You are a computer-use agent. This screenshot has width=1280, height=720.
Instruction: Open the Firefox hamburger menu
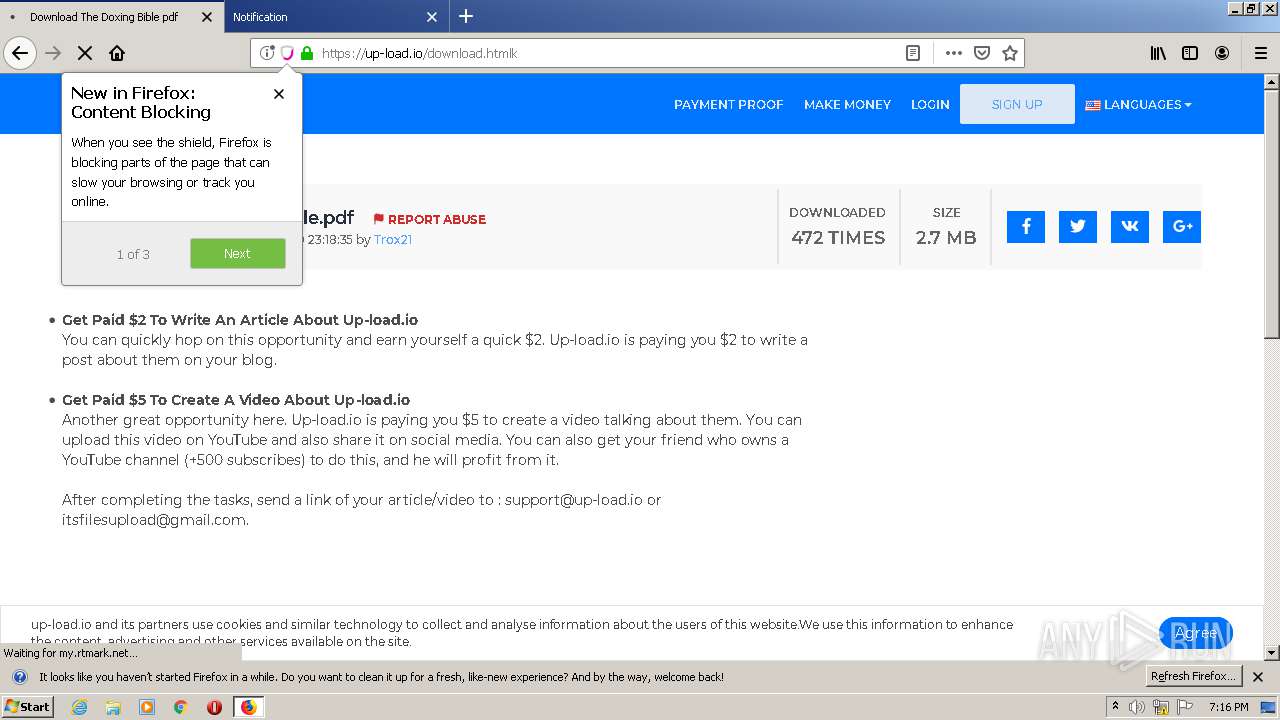coord(1261,53)
